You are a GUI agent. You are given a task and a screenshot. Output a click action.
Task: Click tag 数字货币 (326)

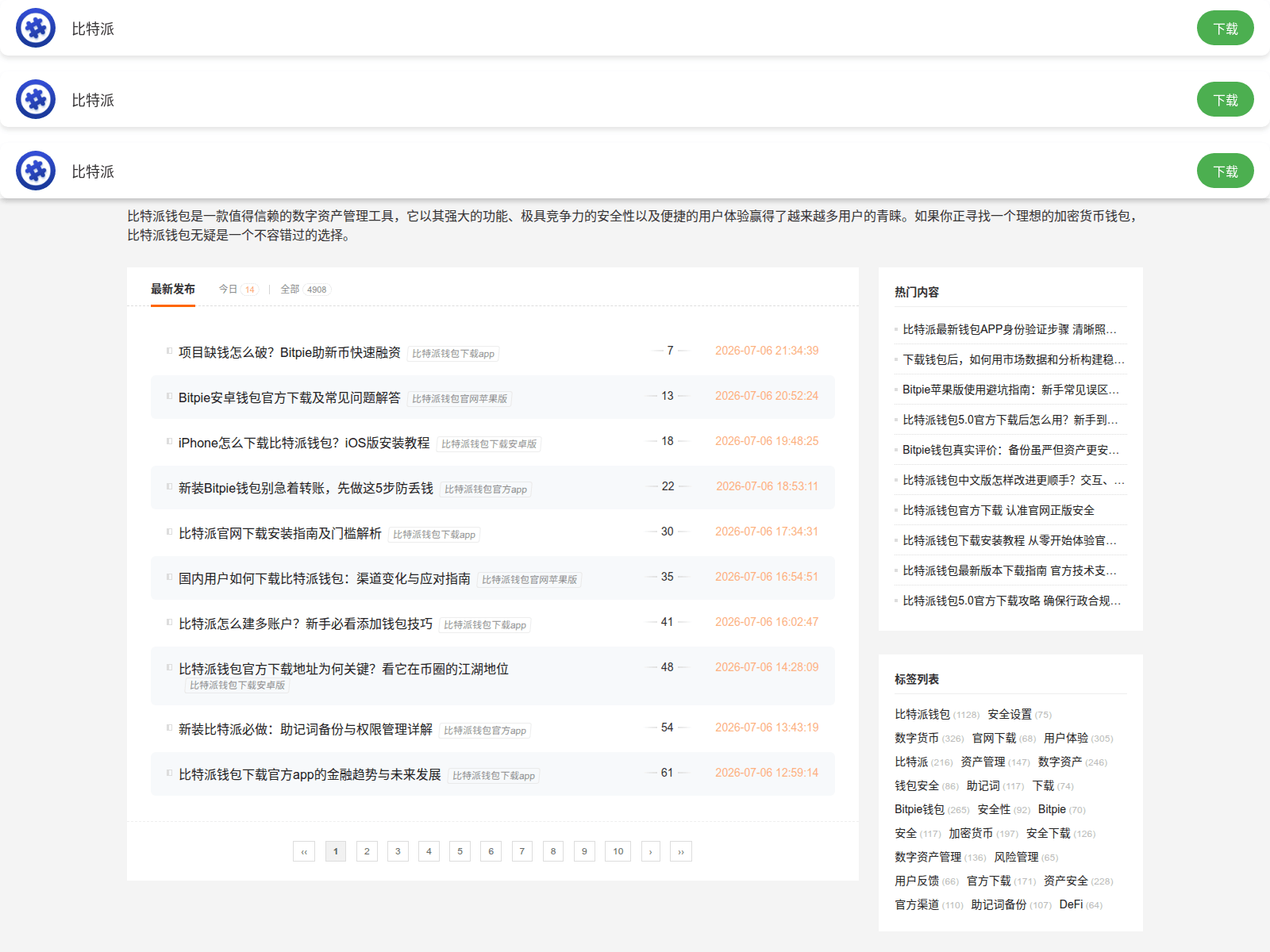[x=929, y=738]
